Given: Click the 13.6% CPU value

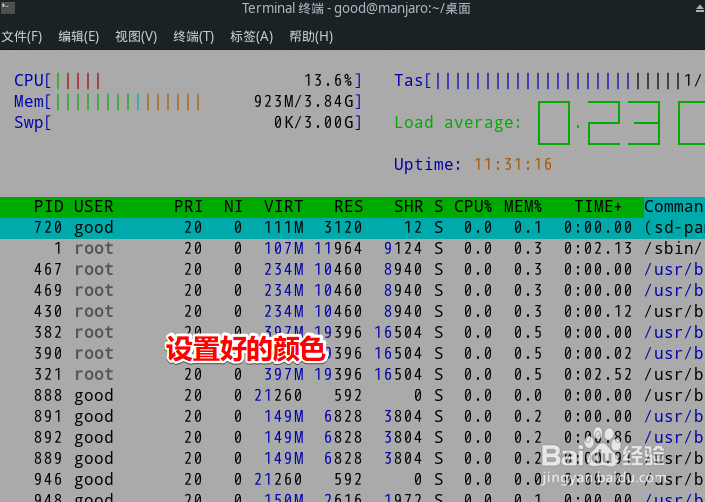Looking at the screenshot, I should click(x=328, y=81).
